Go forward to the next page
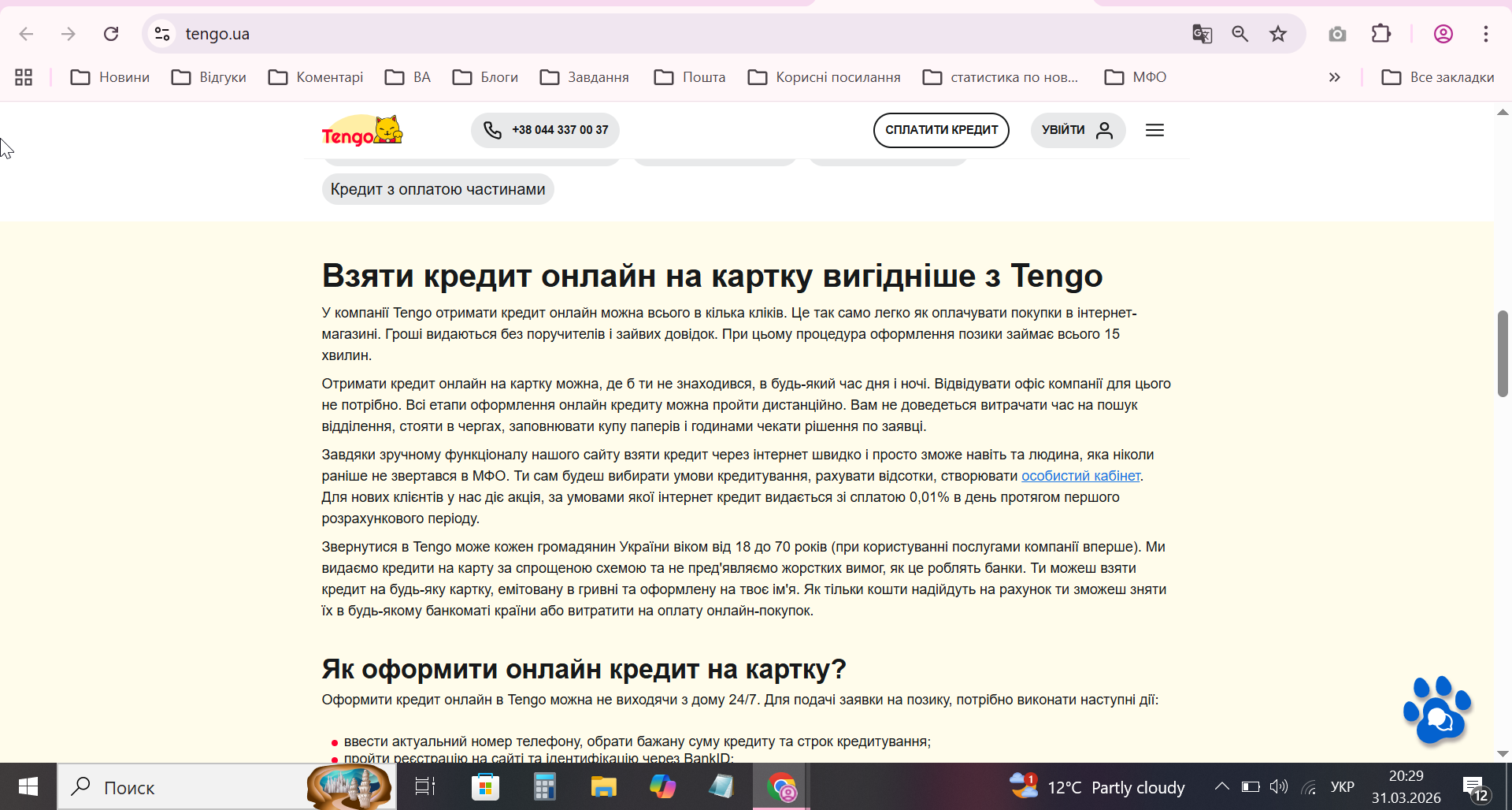This screenshot has height=810, width=1512. [69, 34]
